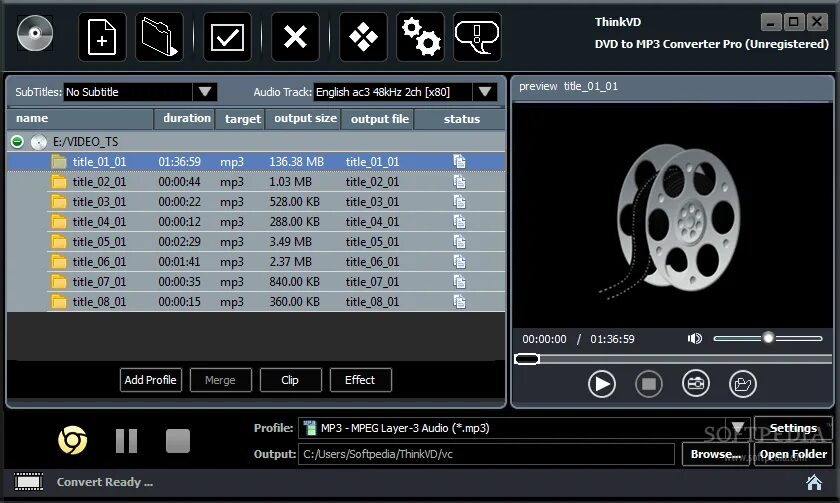The height and width of the screenshot is (503, 840).
Task: Pause the conversion
Action: (126, 441)
